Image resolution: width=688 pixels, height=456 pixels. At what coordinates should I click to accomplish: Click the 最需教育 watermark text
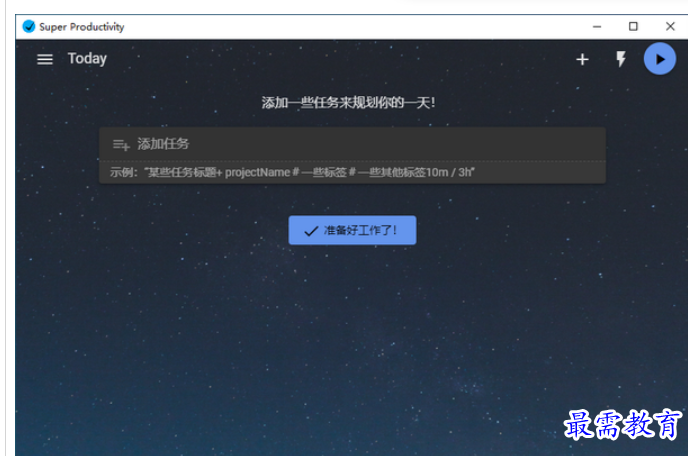(x=622, y=425)
